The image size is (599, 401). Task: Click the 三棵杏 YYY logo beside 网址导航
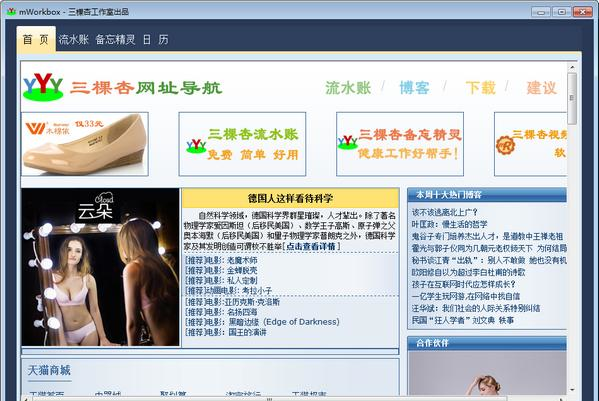click(43, 87)
